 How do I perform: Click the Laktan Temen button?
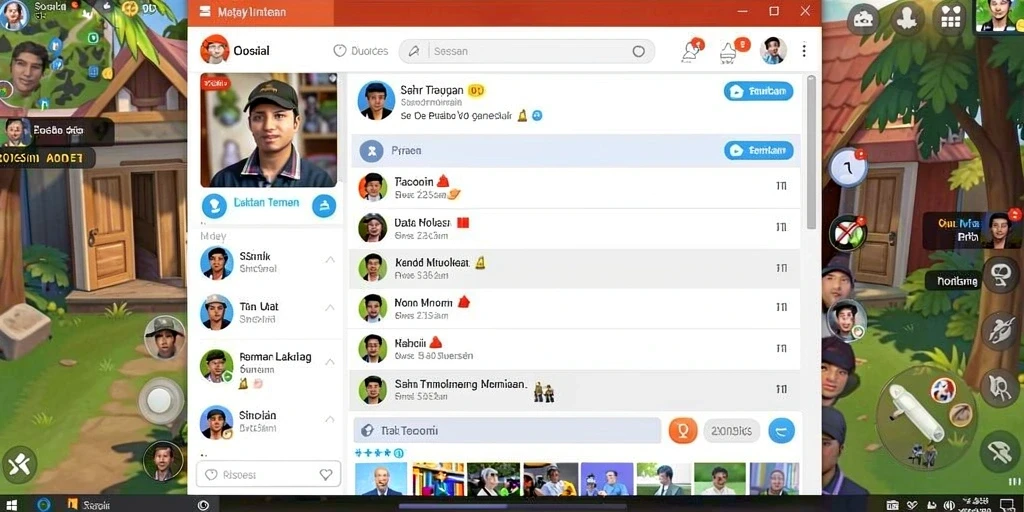point(266,203)
